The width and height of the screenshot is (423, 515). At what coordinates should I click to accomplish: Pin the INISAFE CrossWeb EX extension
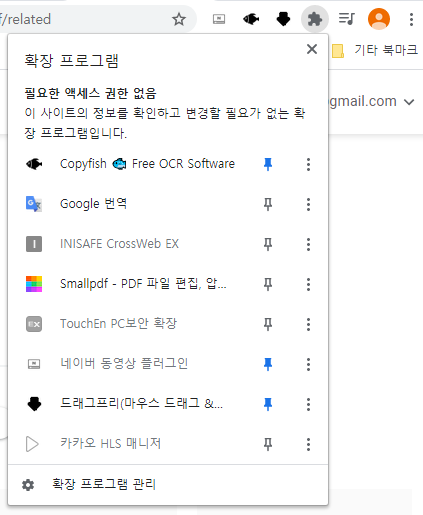point(268,244)
